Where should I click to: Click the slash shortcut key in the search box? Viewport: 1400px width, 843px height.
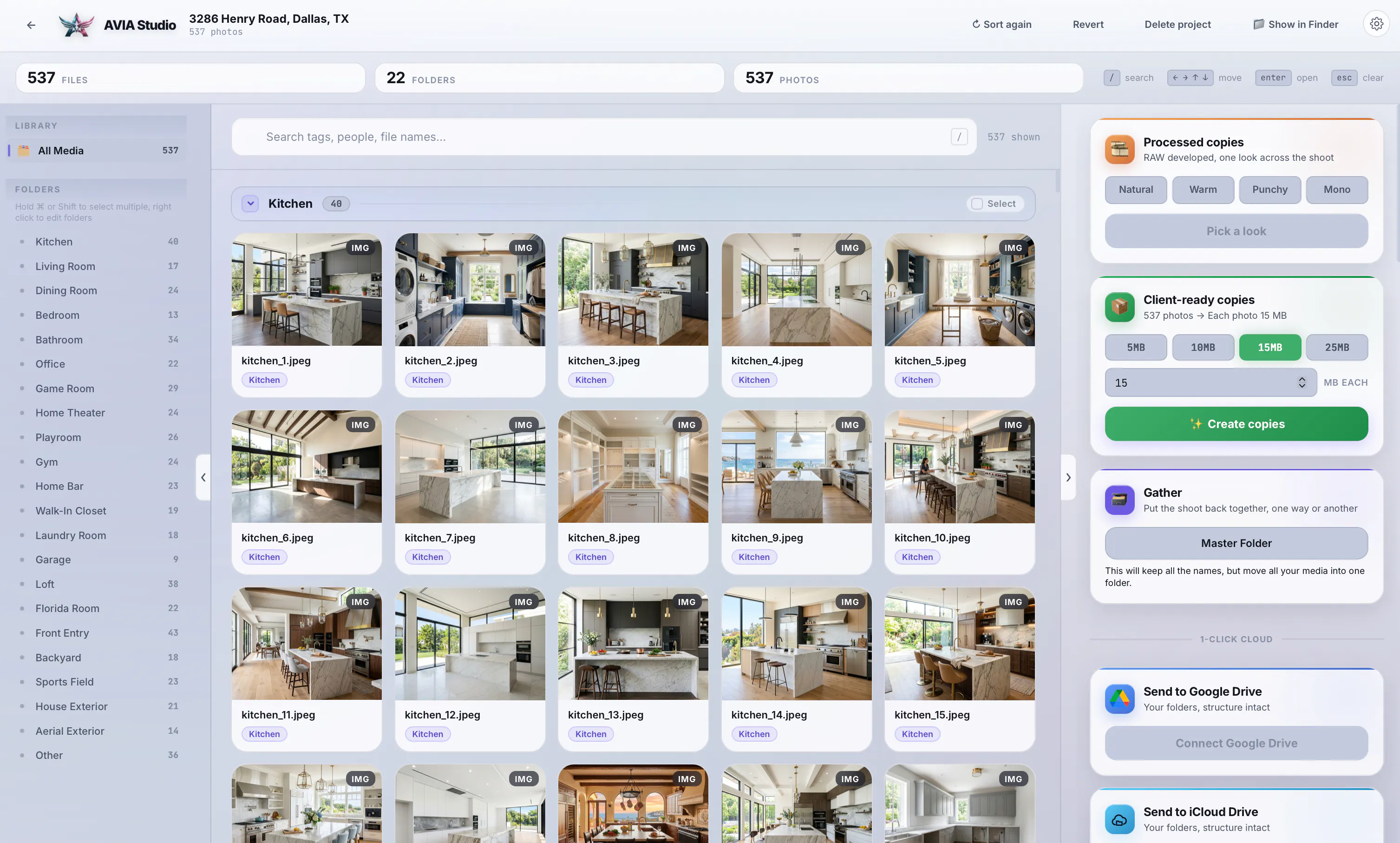pyautogui.click(x=959, y=137)
